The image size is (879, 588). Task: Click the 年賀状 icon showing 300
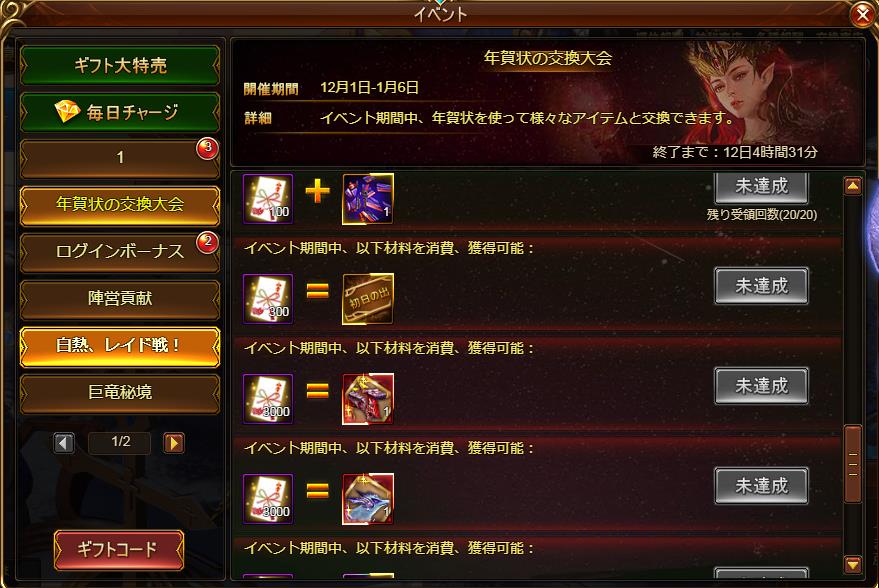pyautogui.click(x=268, y=299)
